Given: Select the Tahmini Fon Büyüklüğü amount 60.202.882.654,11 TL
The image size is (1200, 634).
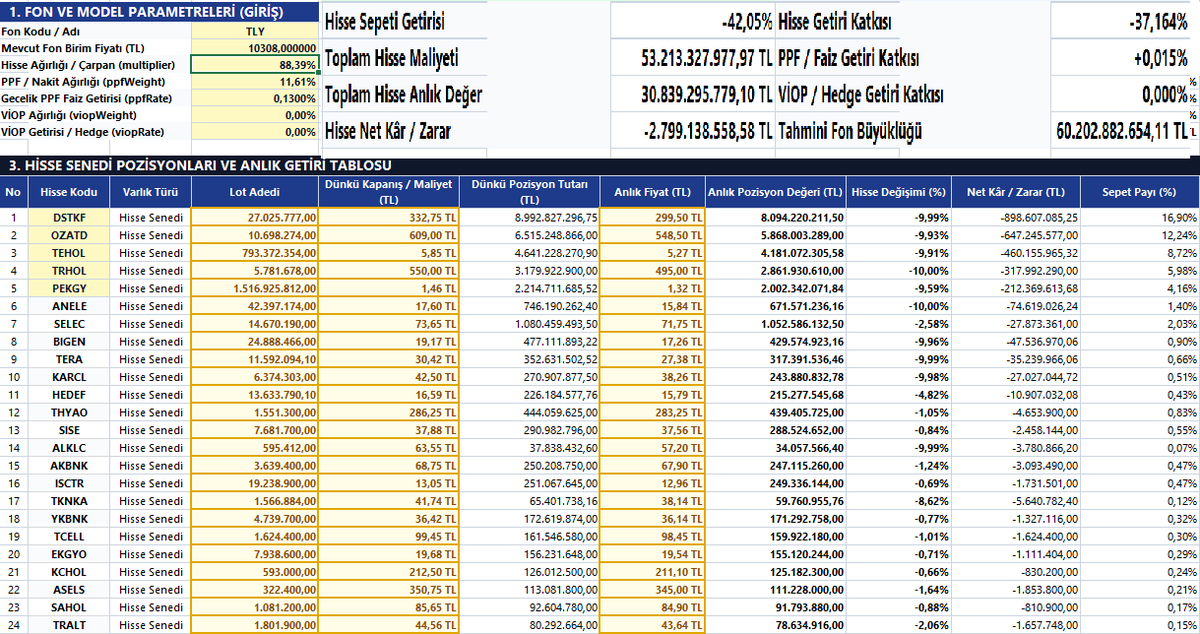Looking at the screenshot, I should 1120,131.
